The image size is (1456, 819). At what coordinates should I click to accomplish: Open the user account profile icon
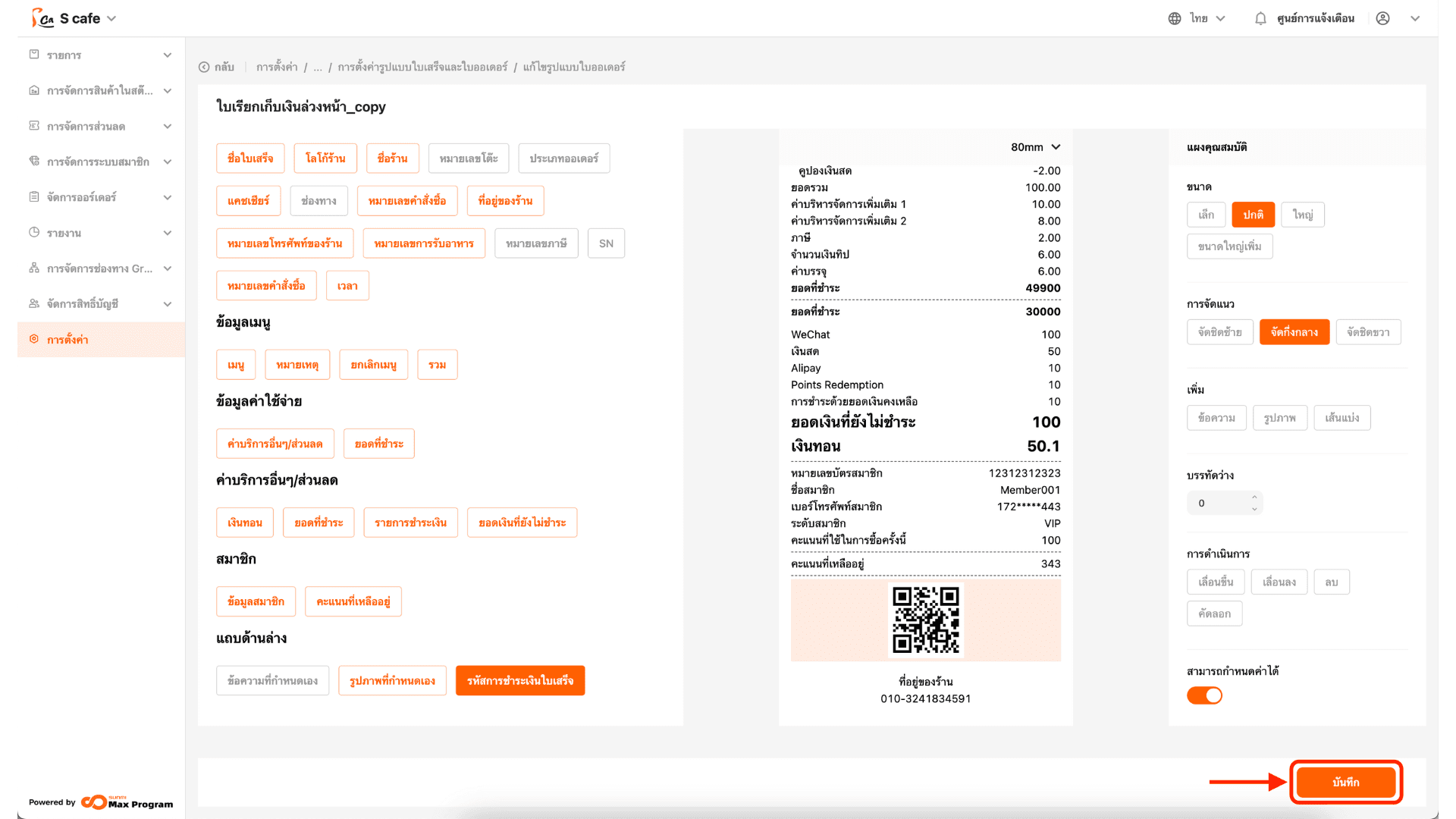[1382, 18]
